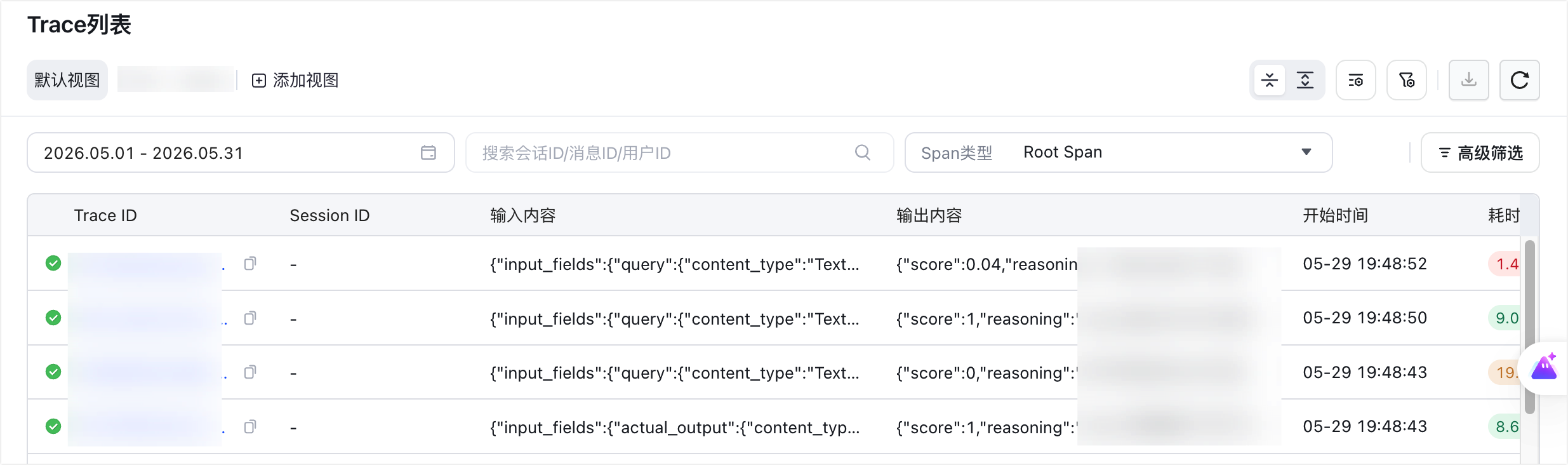Click the 耗时 column header

1504,215
